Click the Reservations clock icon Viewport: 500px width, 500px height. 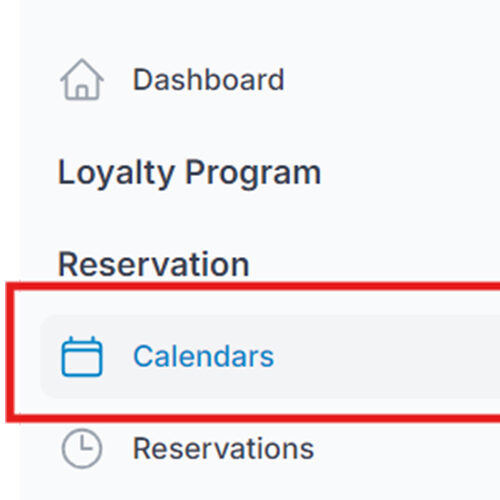tap(82, 448)
